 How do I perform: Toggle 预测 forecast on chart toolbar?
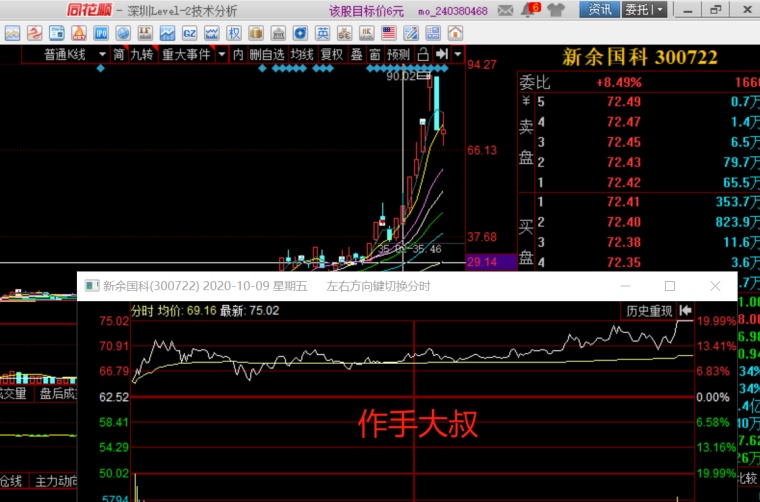tap(398, 54)
